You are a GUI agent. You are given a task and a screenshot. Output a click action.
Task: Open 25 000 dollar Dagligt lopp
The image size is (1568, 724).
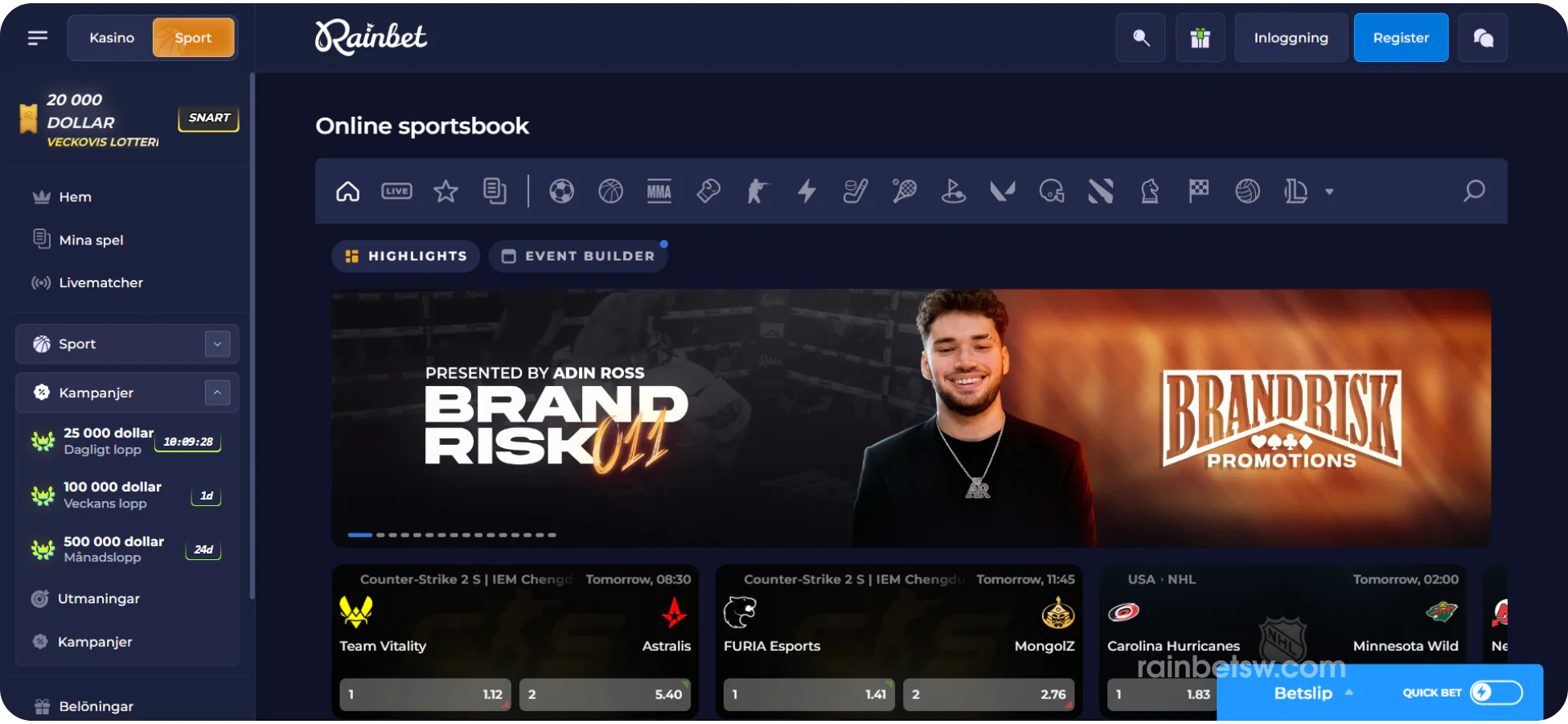(x=127, y=441)
